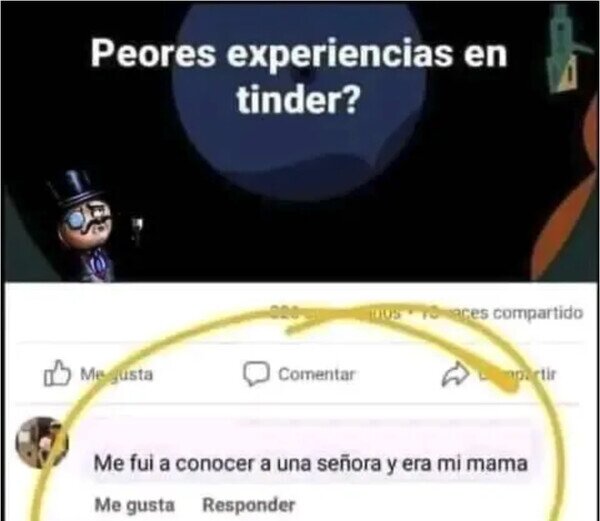This screenshot has height=521, width=600.
Task: Click the Comentar speech bubble icon
Action: (256, 373)
